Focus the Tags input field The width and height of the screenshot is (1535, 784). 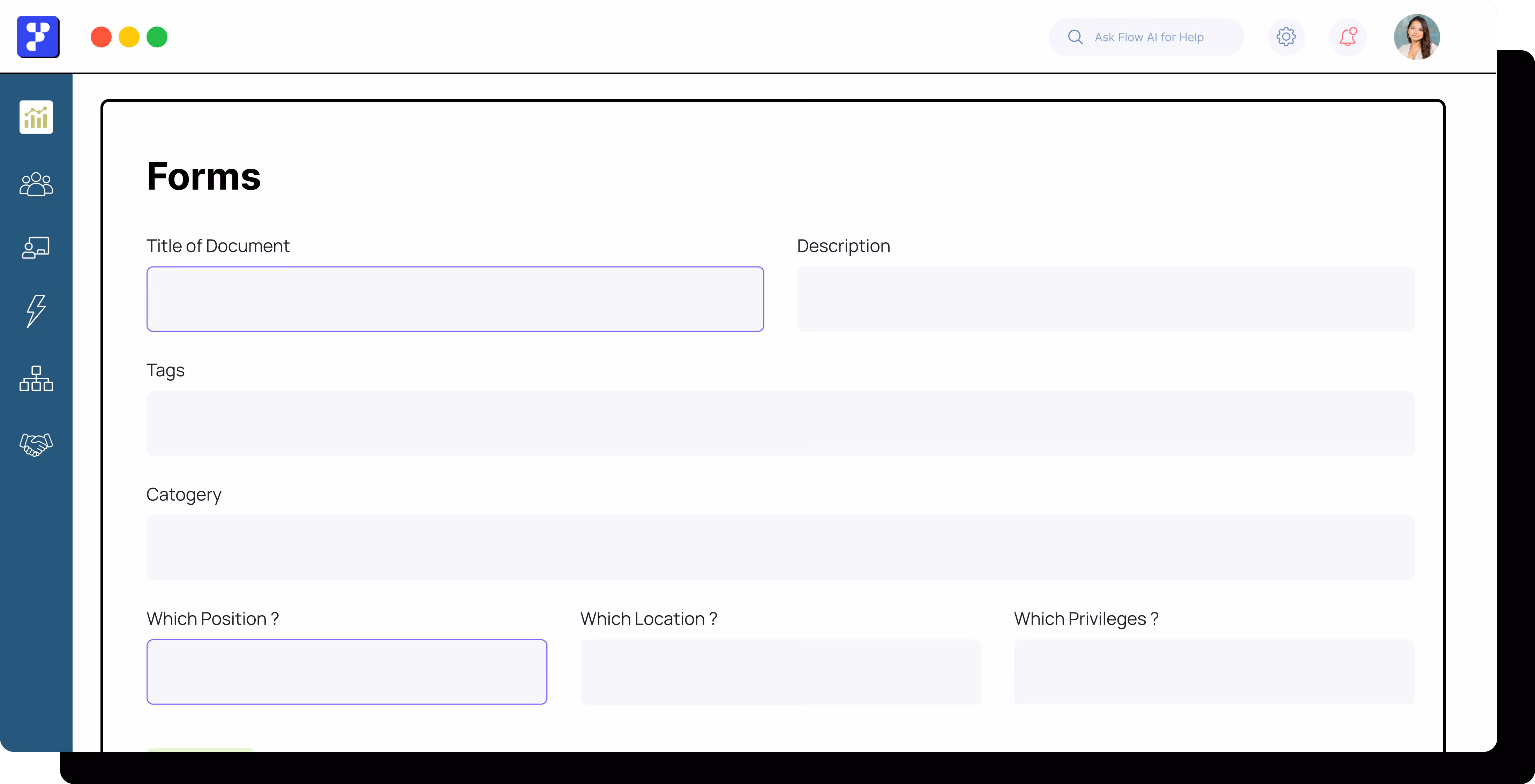[x=780, y=424]
